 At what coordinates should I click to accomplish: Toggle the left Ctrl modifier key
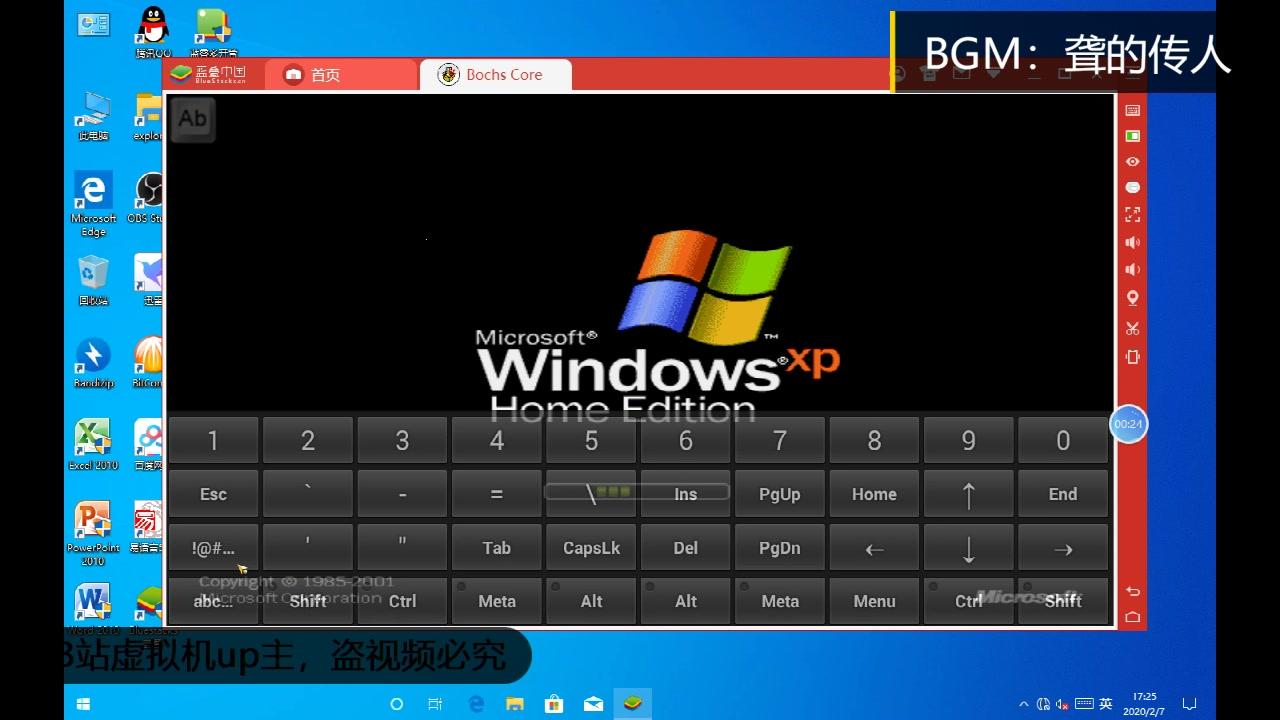pos(402,601)
